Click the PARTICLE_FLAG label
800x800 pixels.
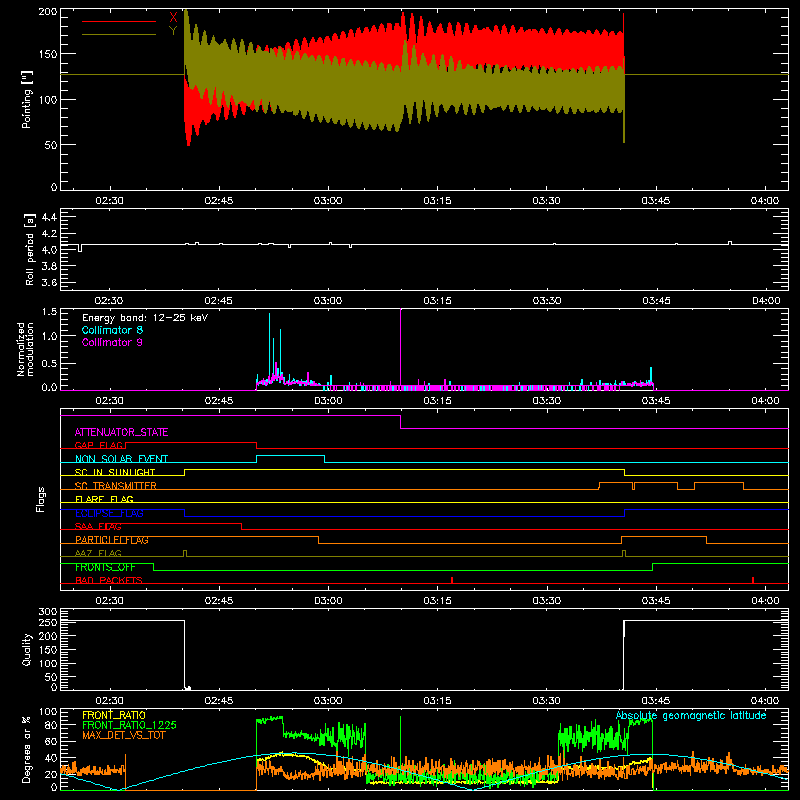tap(112, 540)
